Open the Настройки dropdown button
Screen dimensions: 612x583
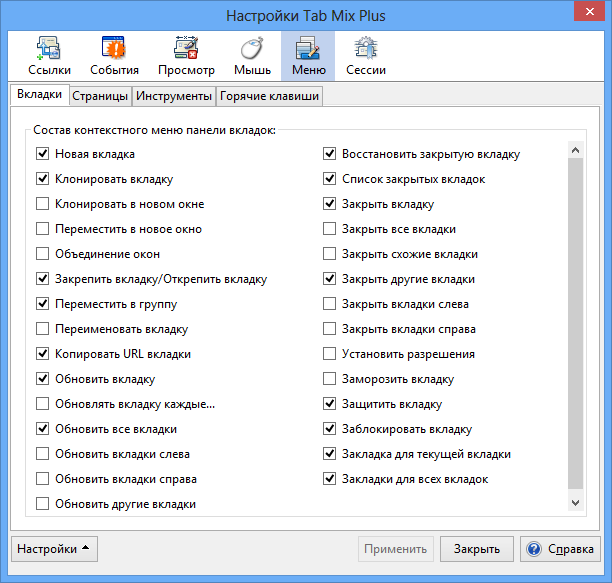click(54, 549)
